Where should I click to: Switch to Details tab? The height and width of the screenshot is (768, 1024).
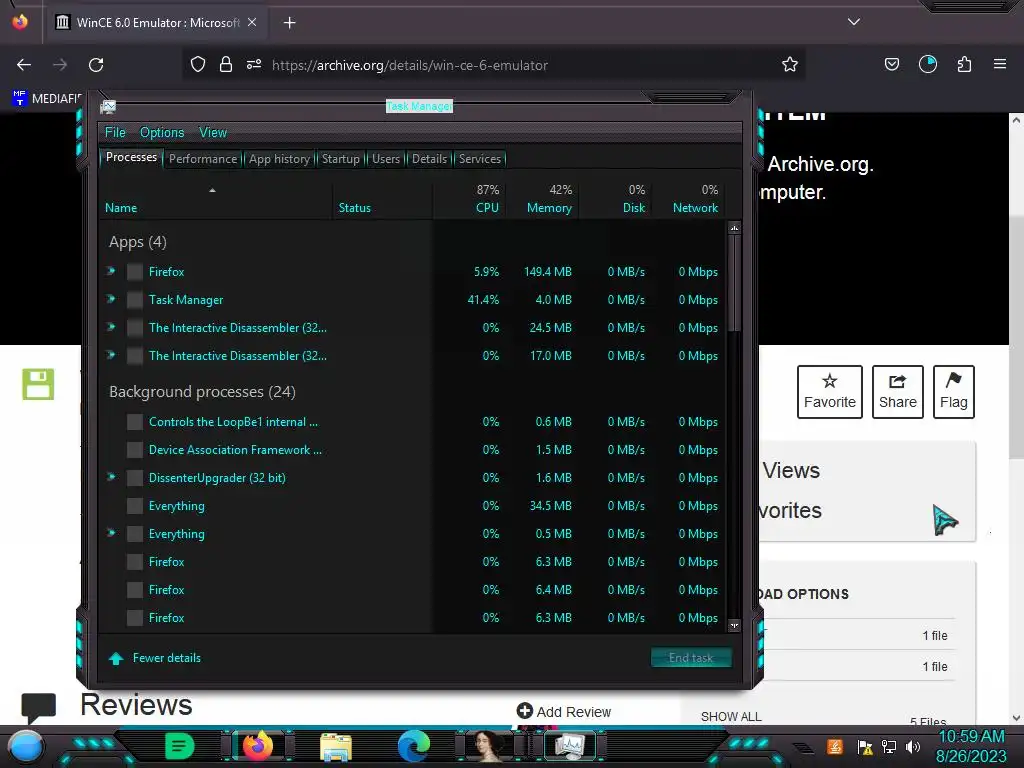point(430,159)
